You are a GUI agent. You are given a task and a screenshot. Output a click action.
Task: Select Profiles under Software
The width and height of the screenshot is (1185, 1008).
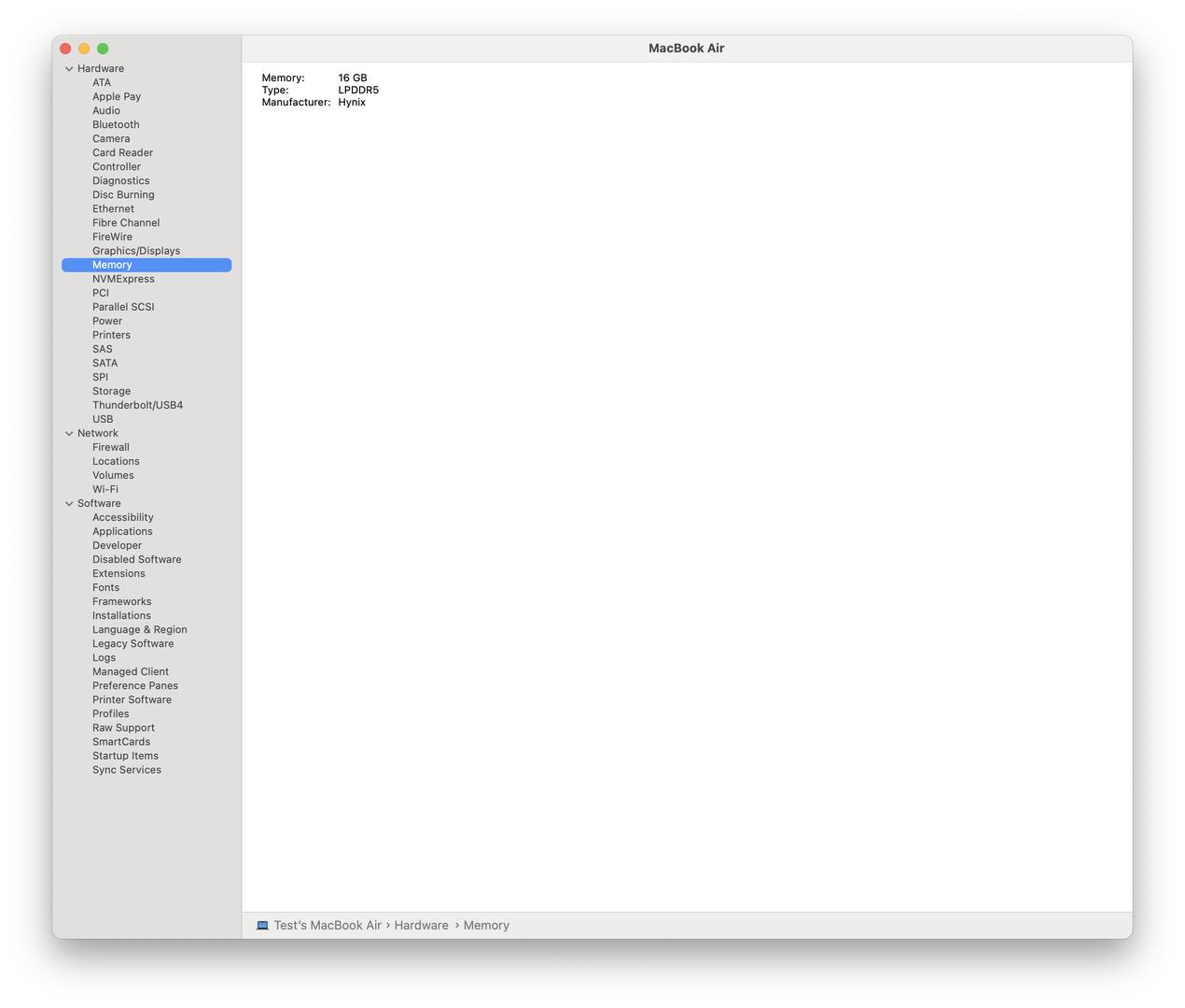pos(110,713)
